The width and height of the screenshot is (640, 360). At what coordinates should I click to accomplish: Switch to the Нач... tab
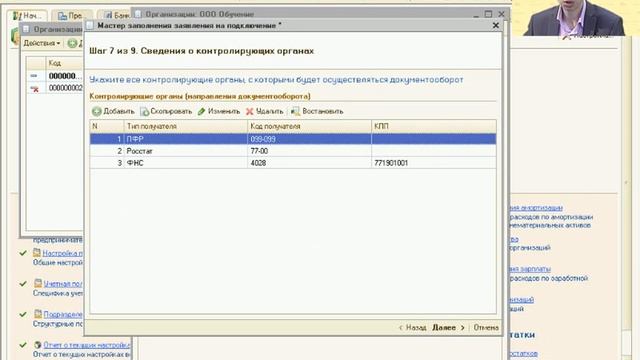[27, 16]
